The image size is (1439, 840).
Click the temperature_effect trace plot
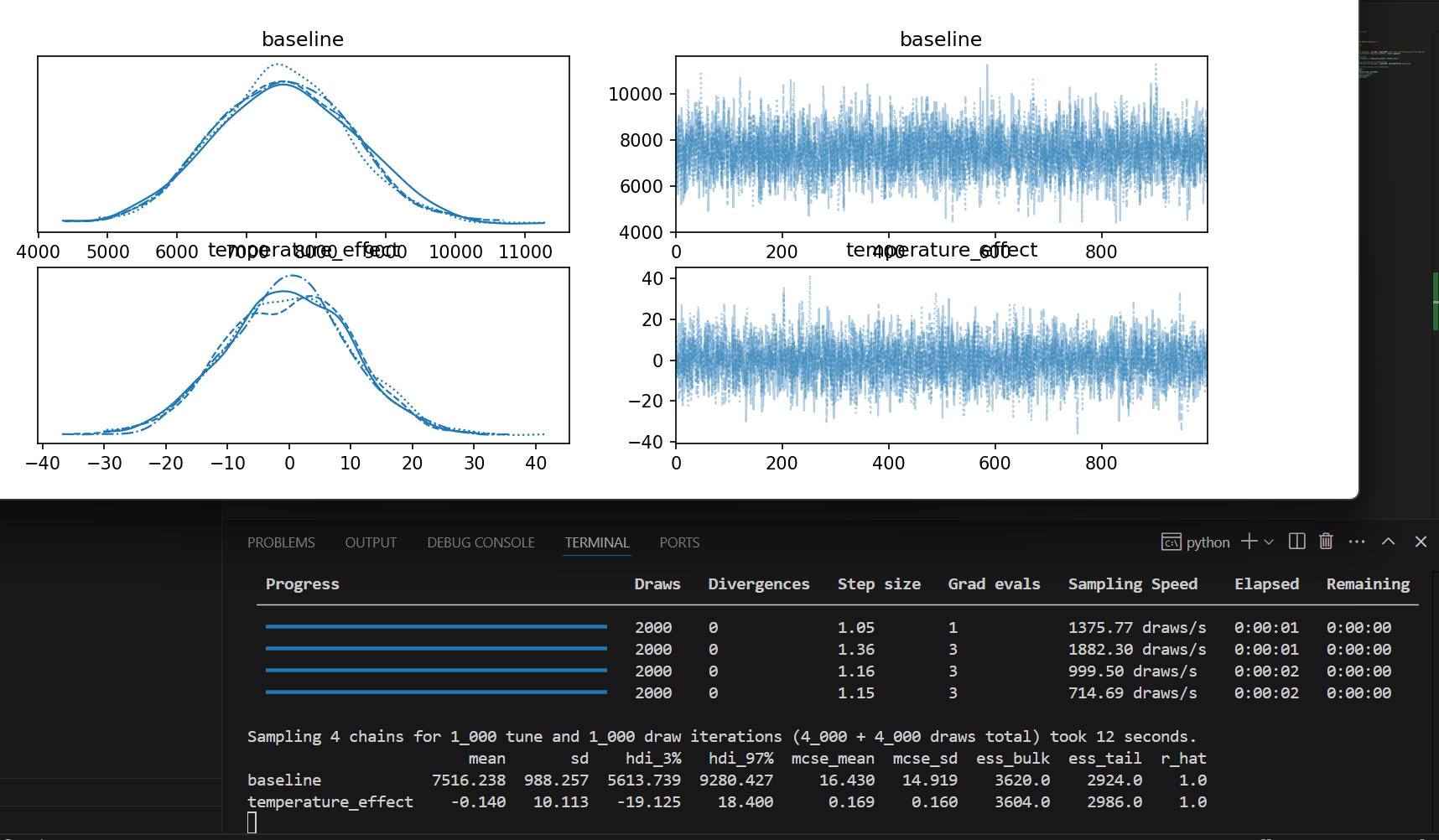(941, 355)
